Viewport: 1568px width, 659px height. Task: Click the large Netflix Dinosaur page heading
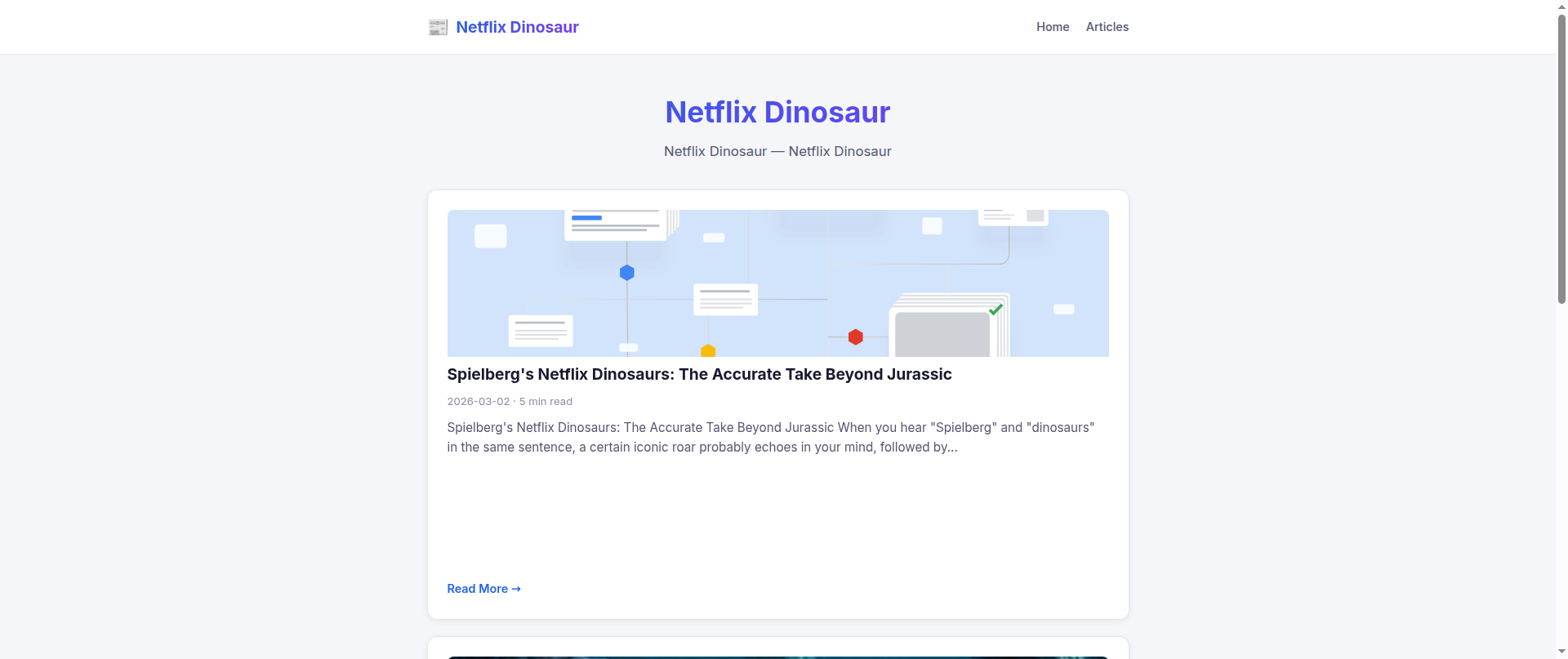(x=777, y=112)
